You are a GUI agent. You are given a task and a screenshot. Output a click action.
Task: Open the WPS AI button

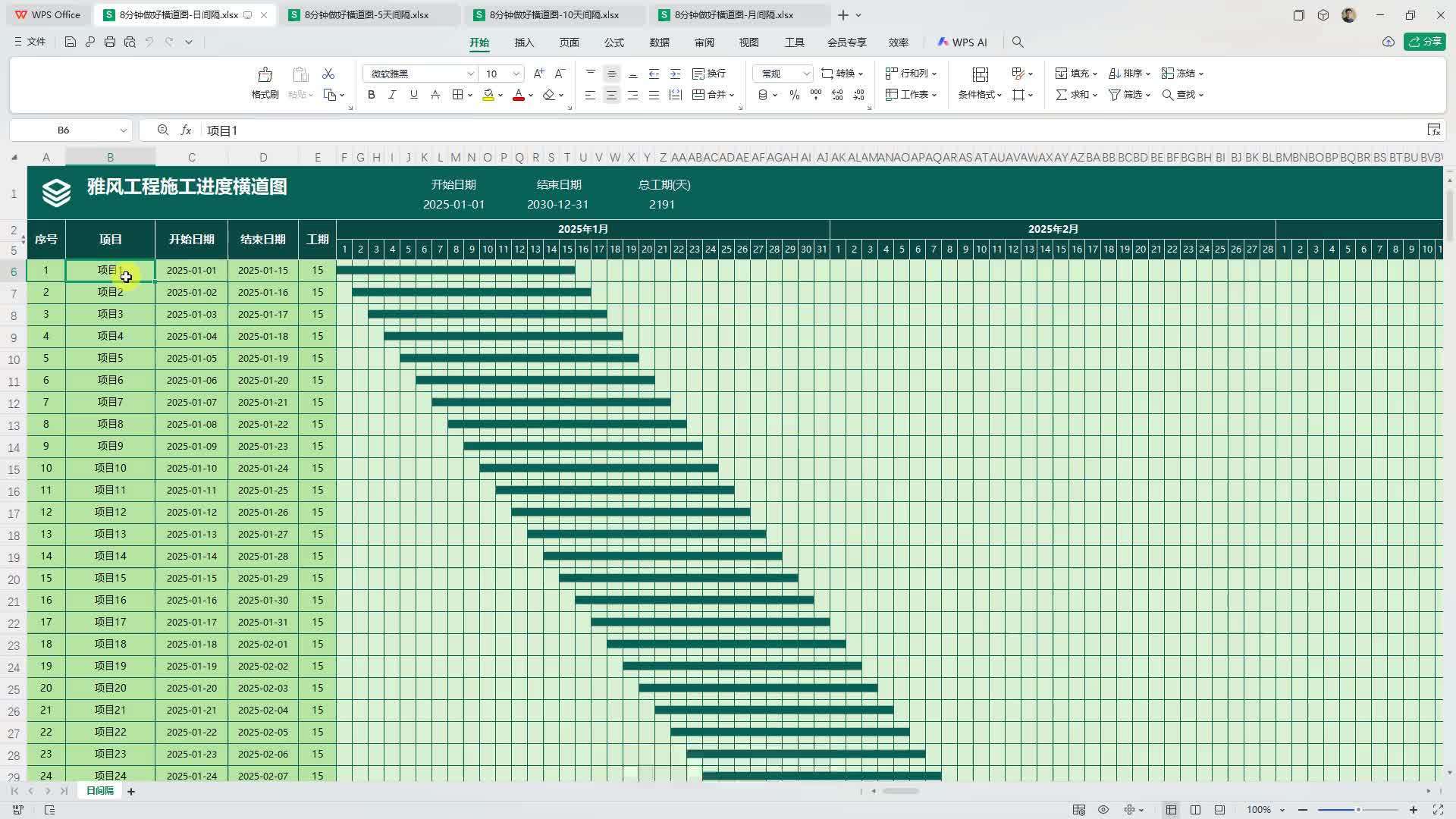[x=962, y=42]
